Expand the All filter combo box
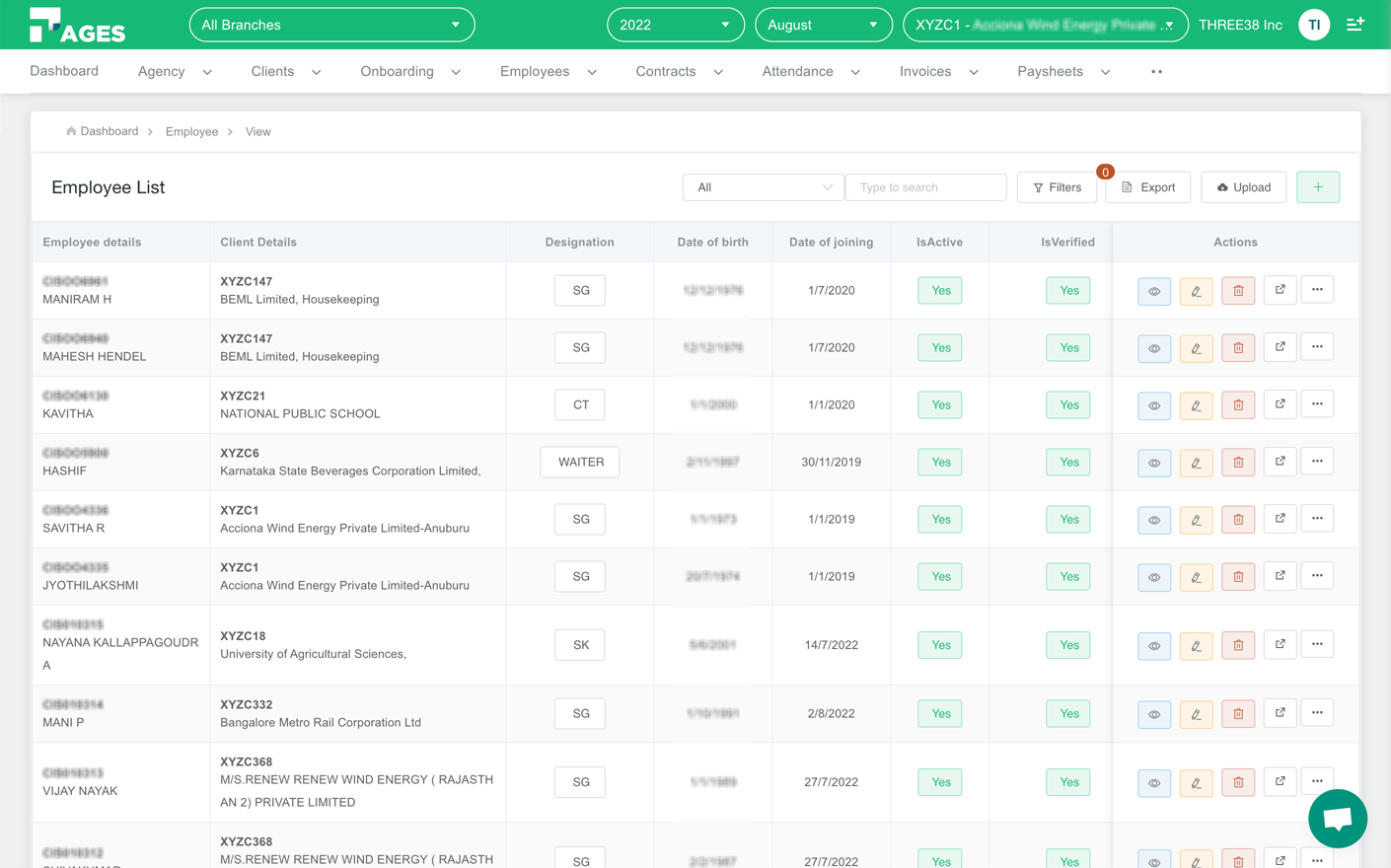 coord(763,187)
